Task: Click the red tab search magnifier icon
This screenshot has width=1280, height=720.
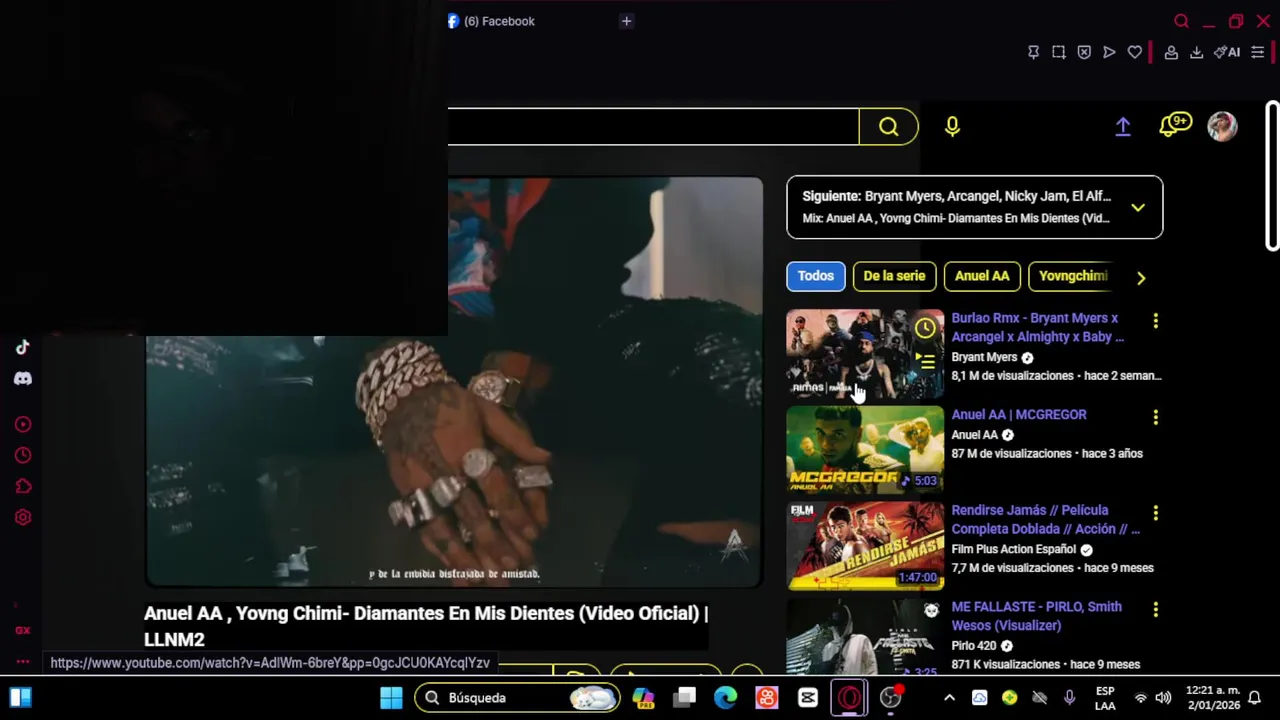Action: [1181, 21]
